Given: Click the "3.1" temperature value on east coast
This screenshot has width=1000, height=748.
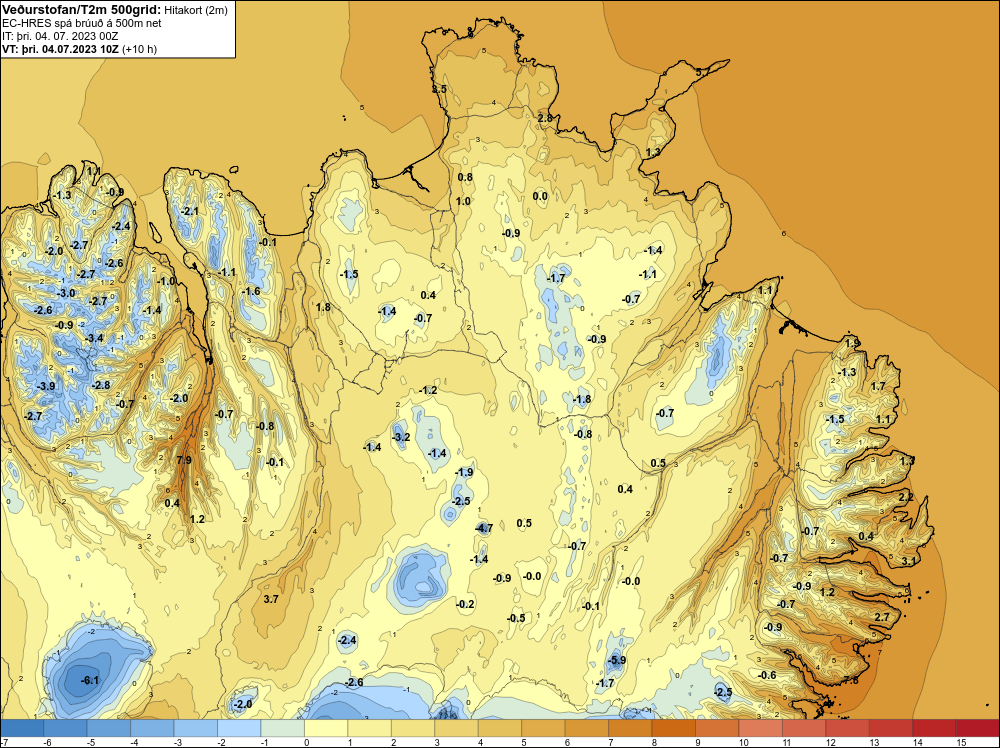Looking at the screenshot, I should pyautogui.click(x=909, y=561).
